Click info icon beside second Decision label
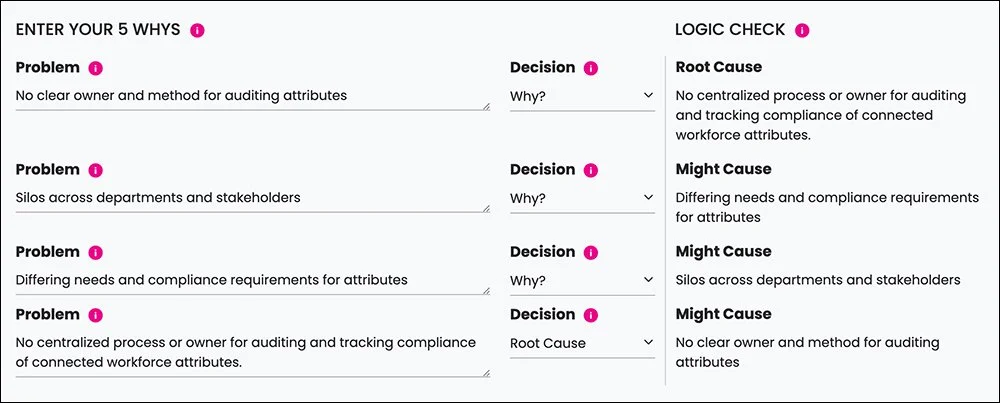 (591, 170)
